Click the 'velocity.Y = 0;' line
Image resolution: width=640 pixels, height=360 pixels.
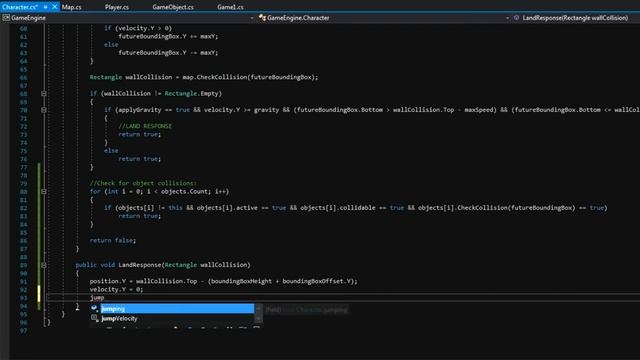coord(116,289)
